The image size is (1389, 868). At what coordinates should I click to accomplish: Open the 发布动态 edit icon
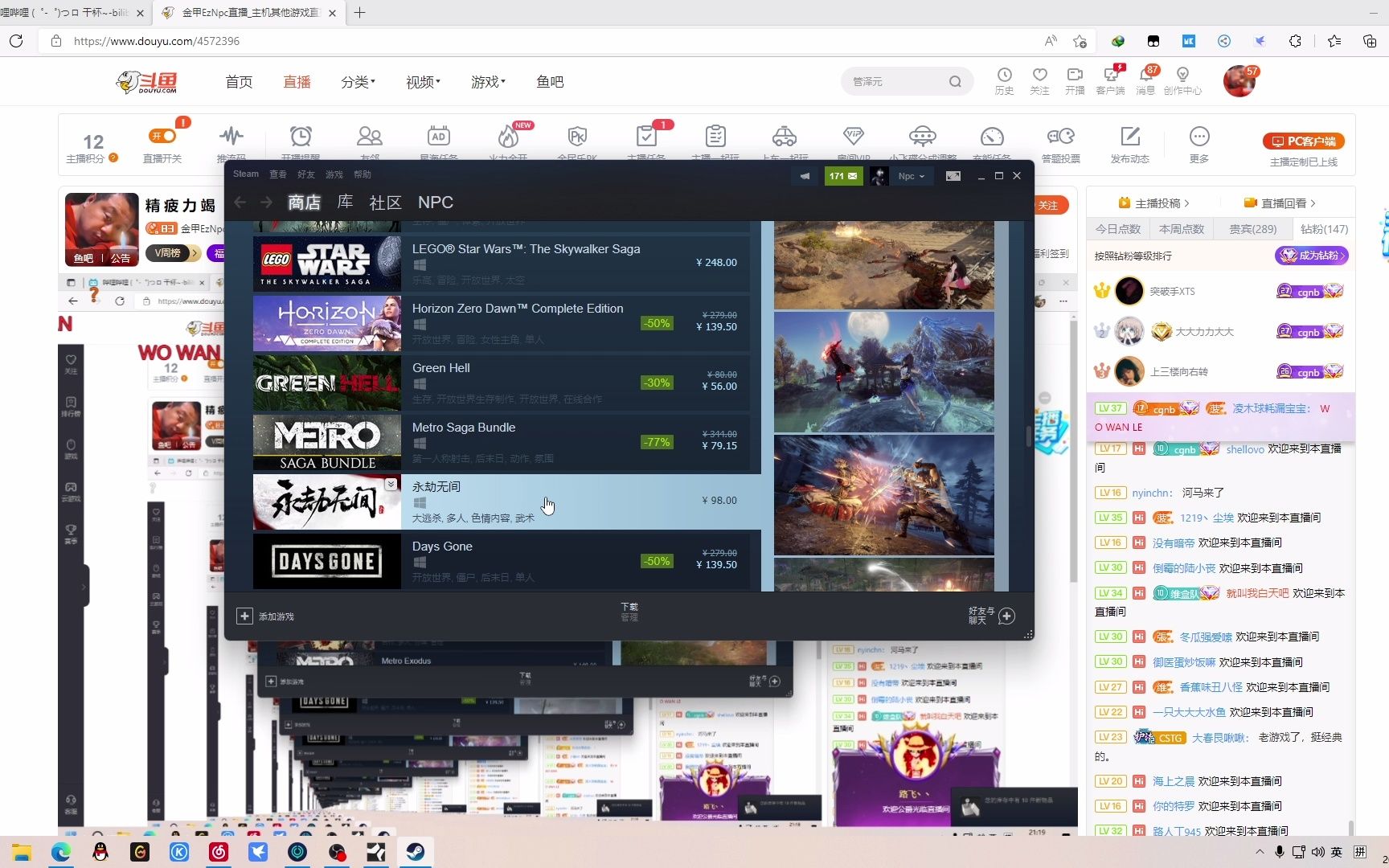[x=1130, y=136]
